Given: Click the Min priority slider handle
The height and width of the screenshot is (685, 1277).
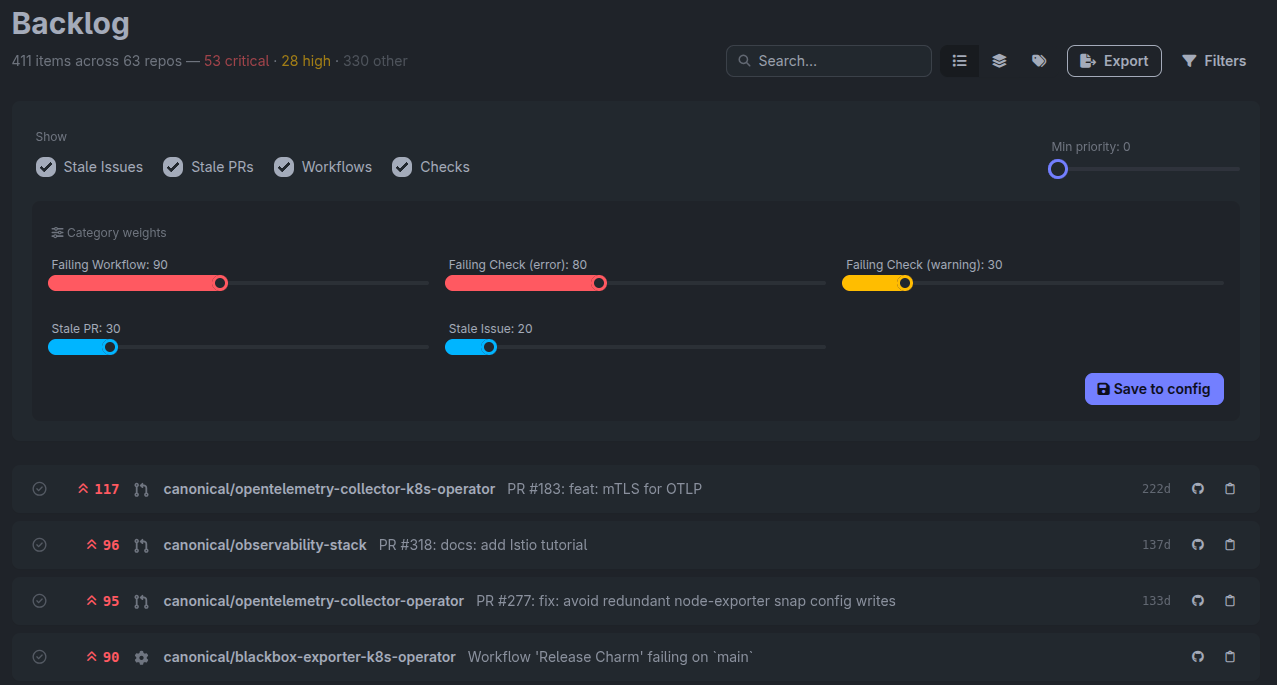Looking at the screenshot, I should point(1058,169).
